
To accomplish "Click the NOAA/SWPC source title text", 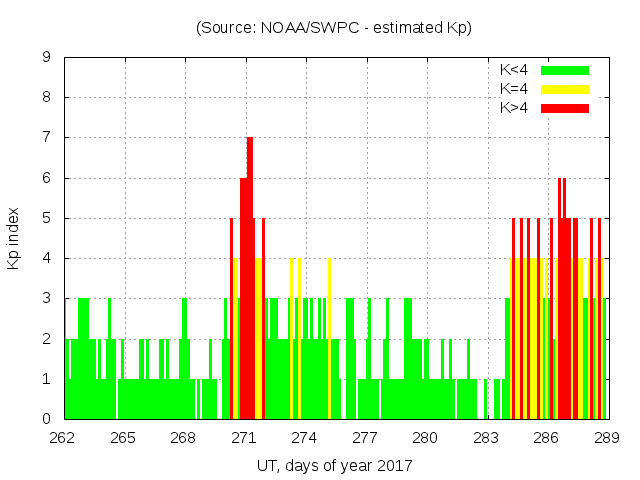I will pyautogui.click(x=334, y=28).
